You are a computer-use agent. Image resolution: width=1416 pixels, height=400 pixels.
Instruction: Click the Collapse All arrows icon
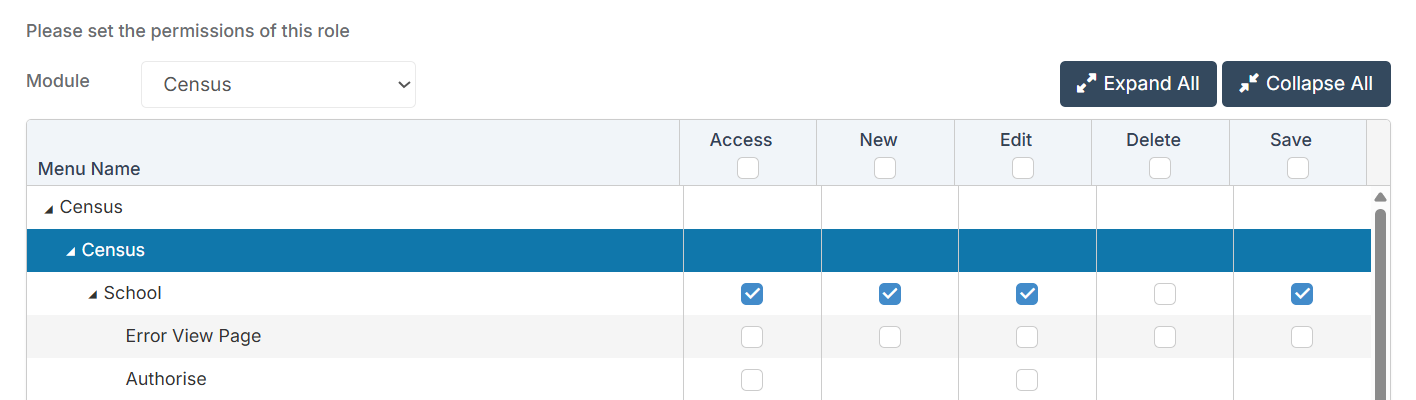click(x=1248, y=84)
